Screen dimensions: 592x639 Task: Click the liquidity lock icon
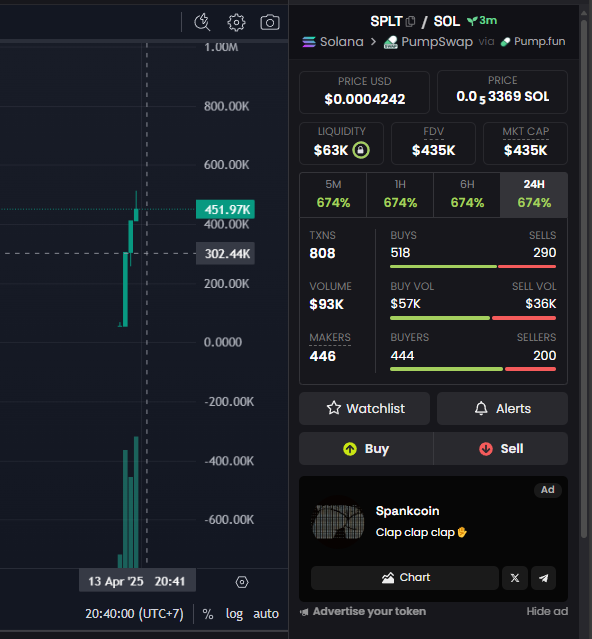tap(361, 150)
